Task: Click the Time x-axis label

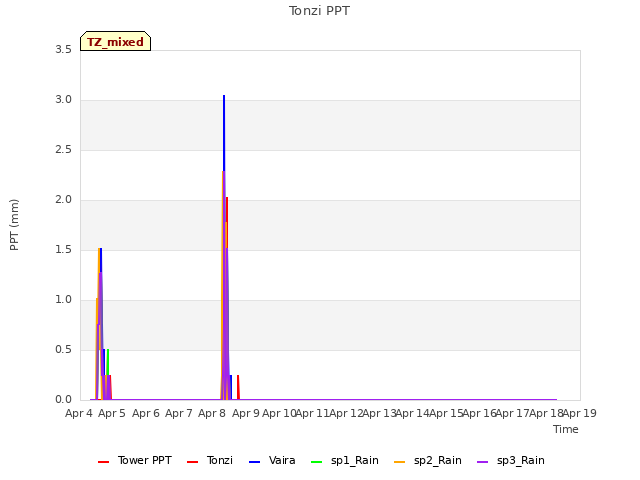Action: [x=566, y=429]
